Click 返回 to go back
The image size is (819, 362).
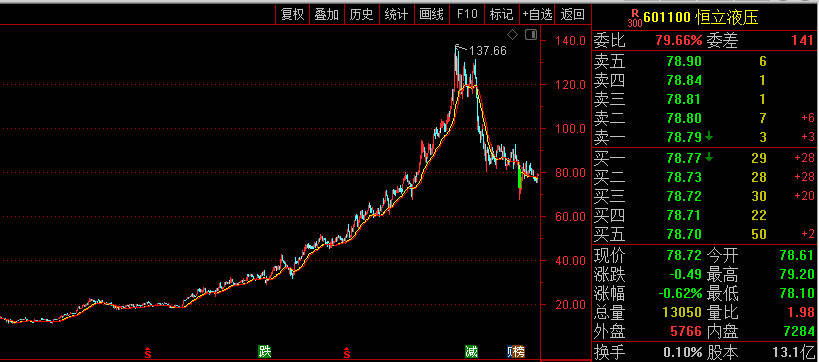(572, 14)
